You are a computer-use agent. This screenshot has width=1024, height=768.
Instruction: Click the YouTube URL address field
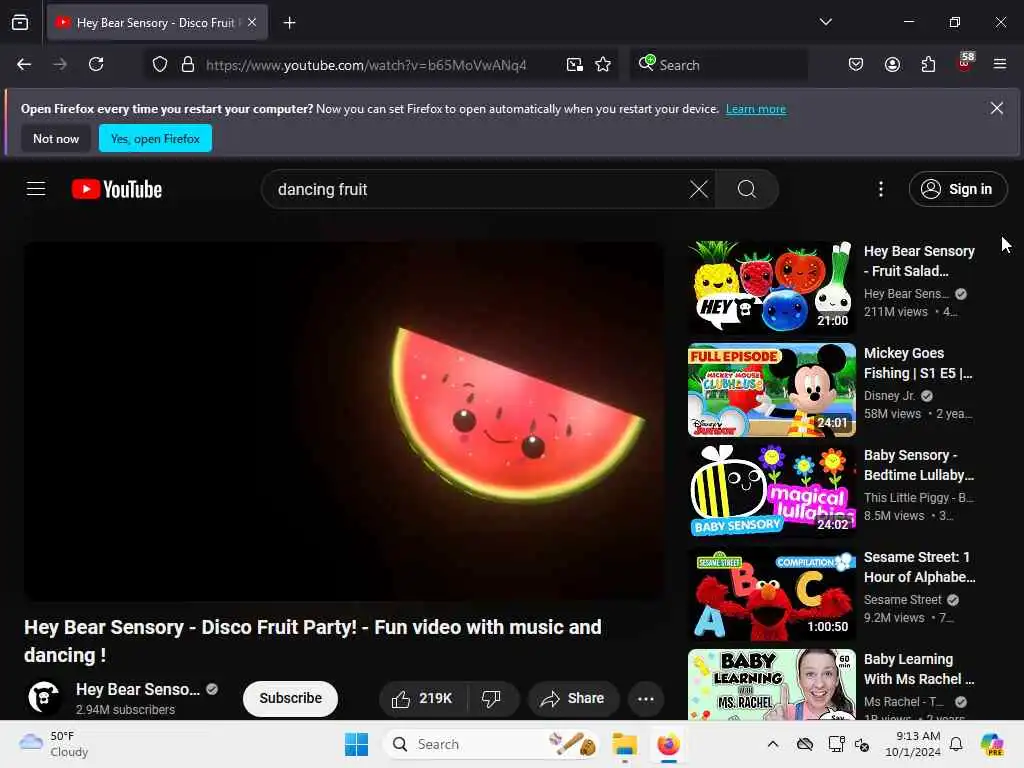366,65
